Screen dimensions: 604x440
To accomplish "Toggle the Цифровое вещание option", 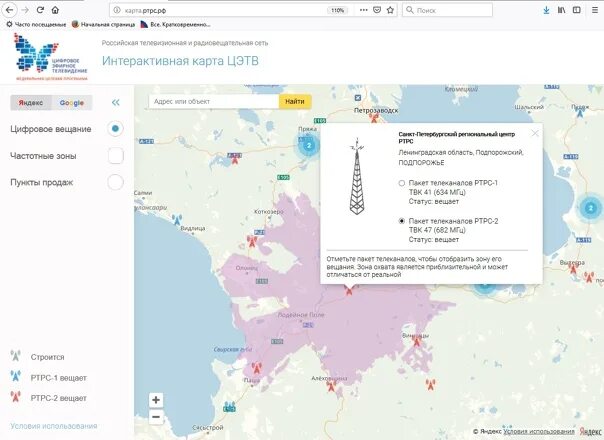I will click(x=115, y=129).
